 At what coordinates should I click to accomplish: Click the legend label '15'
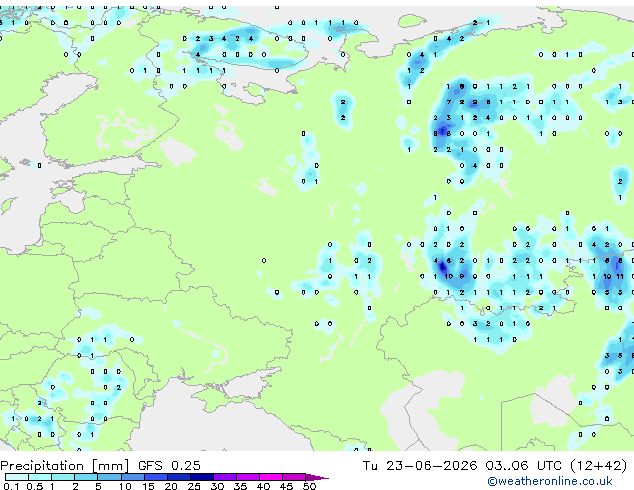tap(148, 486)
